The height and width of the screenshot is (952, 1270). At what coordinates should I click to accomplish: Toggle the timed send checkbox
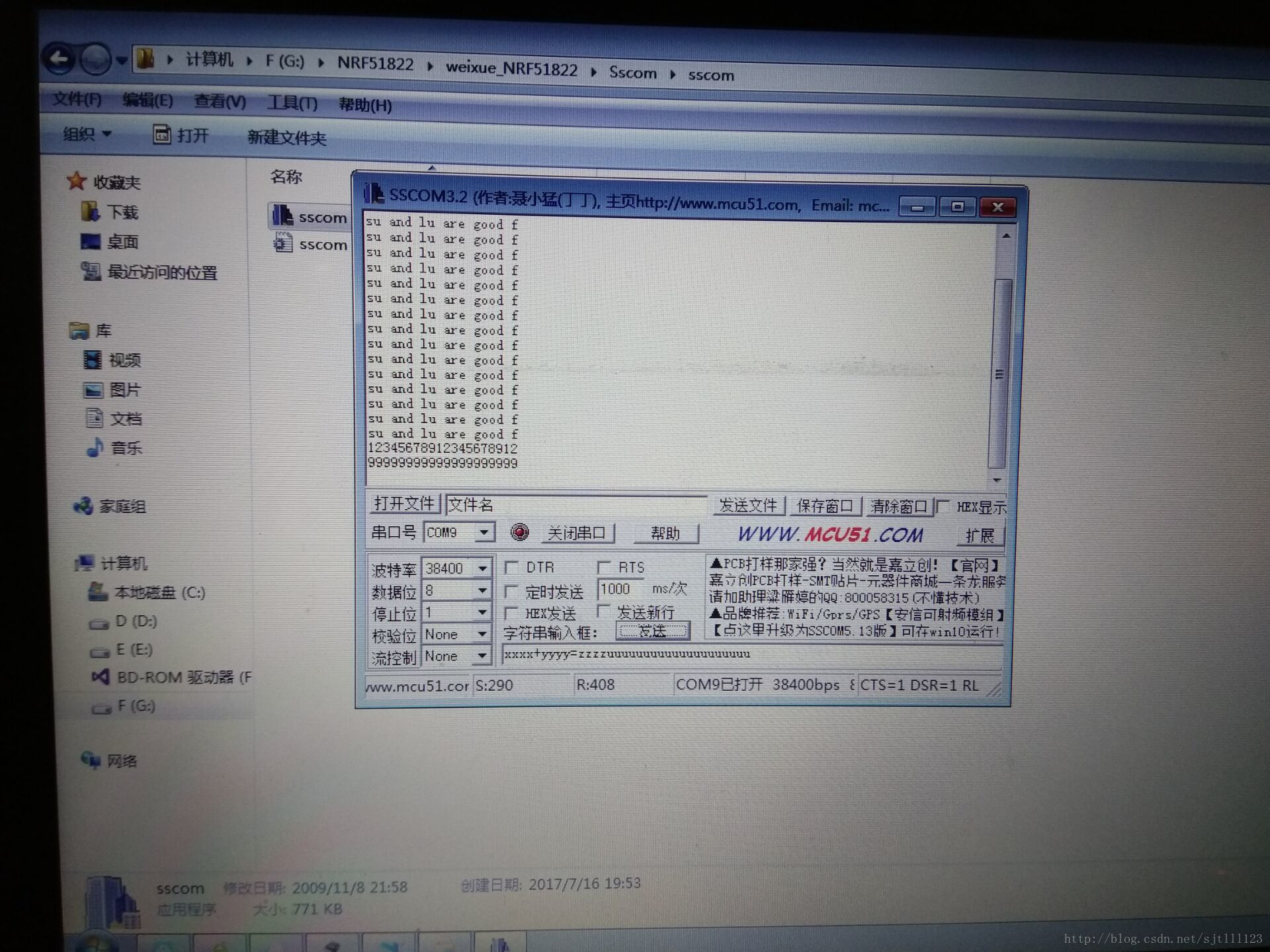tap(511, 590)
